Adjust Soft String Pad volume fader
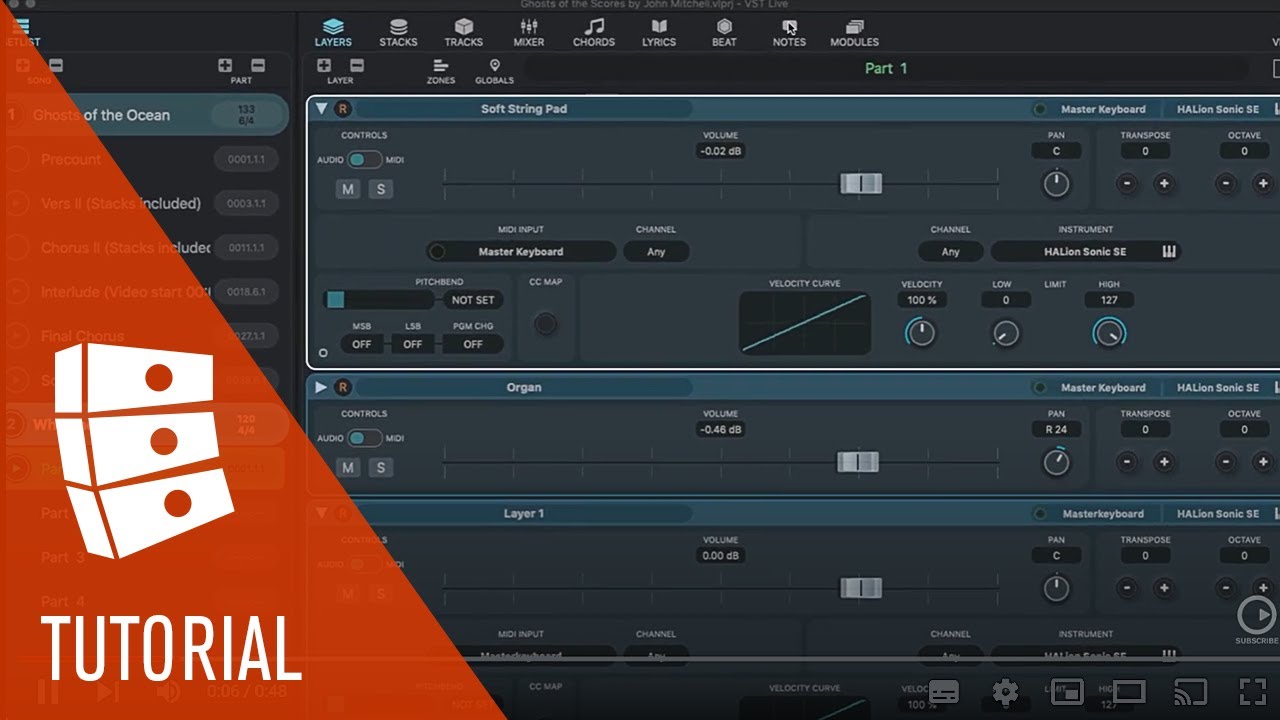Image resolution: width=1280 pixels, height=720 pixels. click(860, 183)
